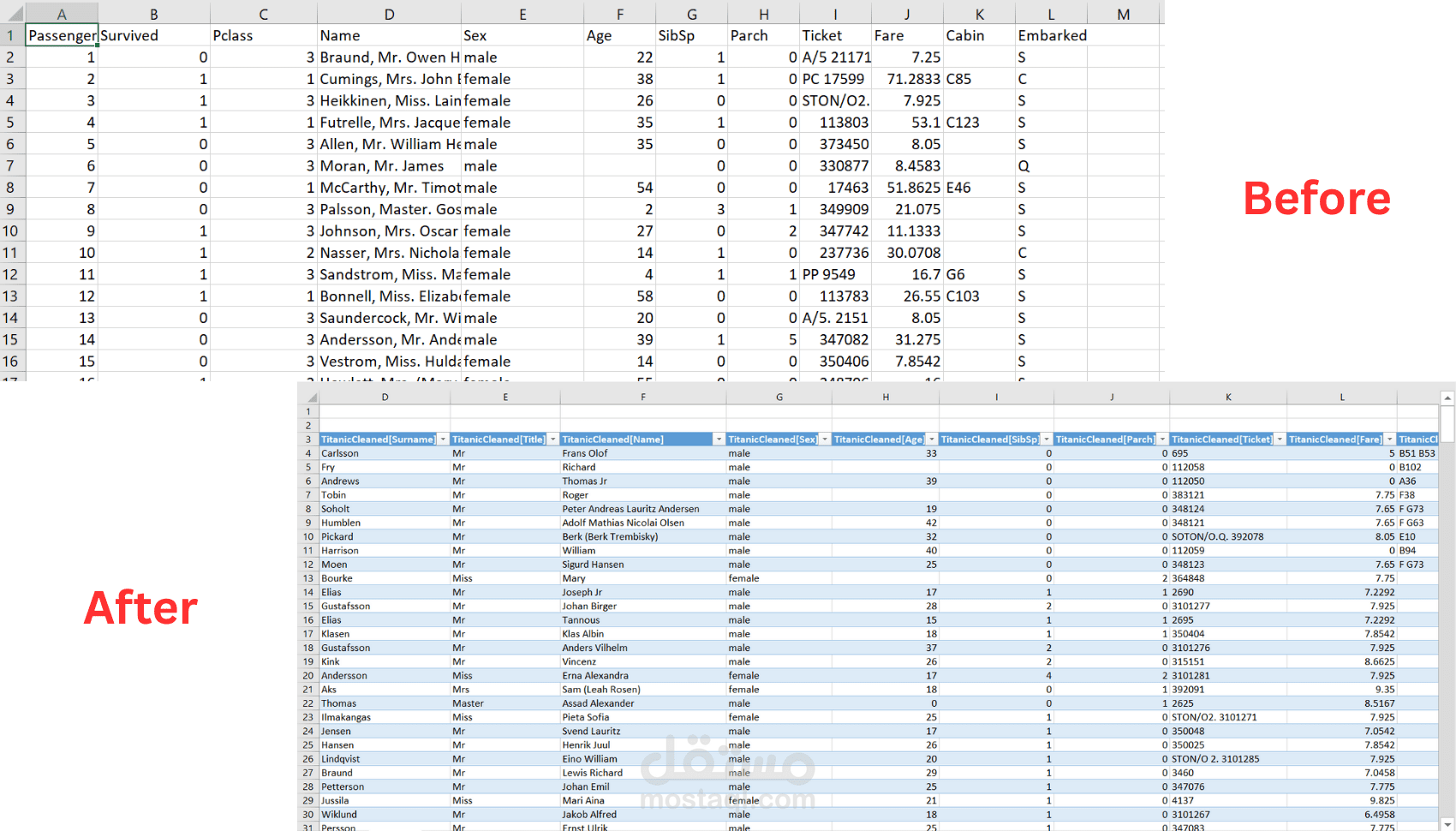The height and width of the screenshot is (831, 1456).
Task: Click the Embarked cell 'Q'
Action: [1052, 165]
